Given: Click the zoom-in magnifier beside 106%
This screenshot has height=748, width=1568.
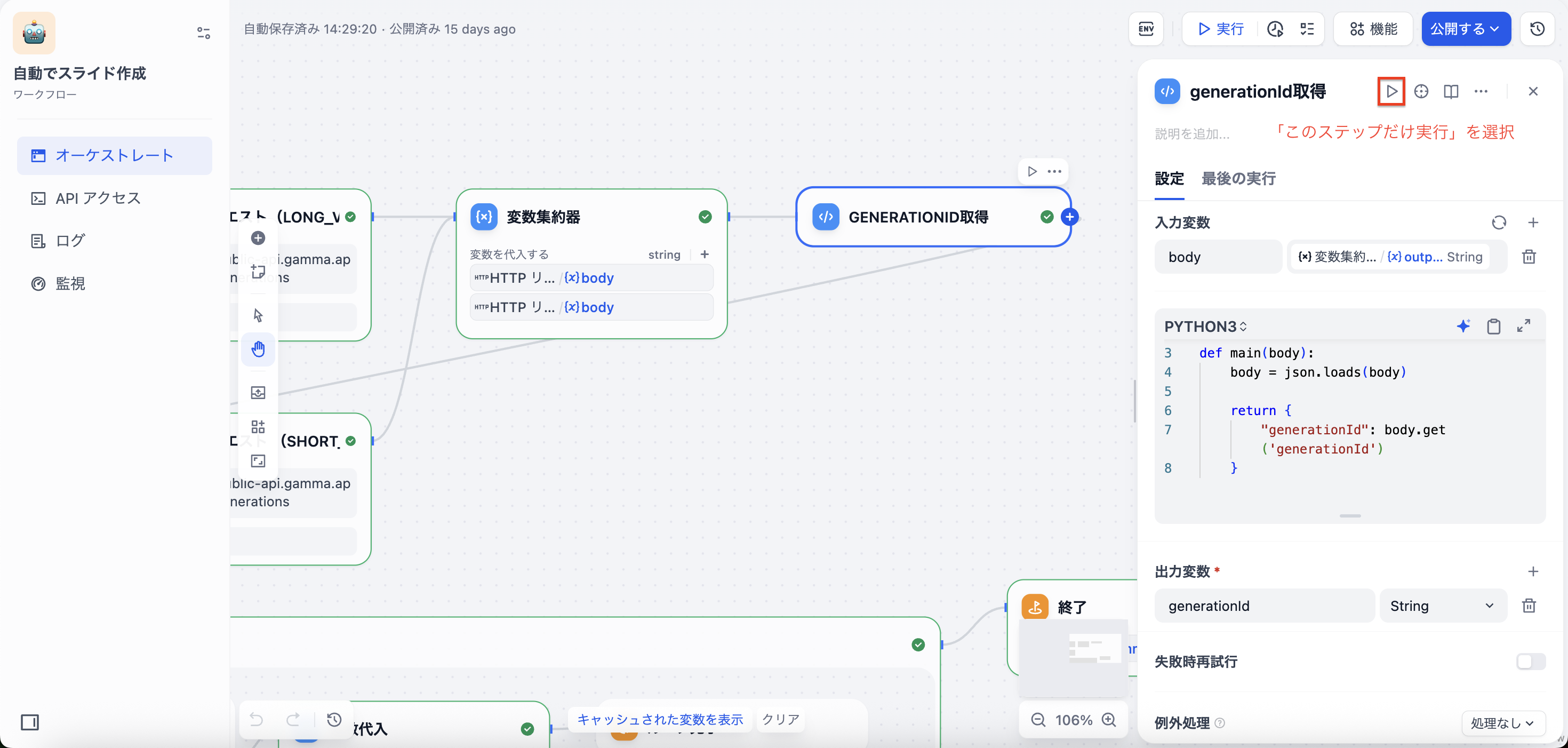Looking at the screenshot, I should (1109, 719).
